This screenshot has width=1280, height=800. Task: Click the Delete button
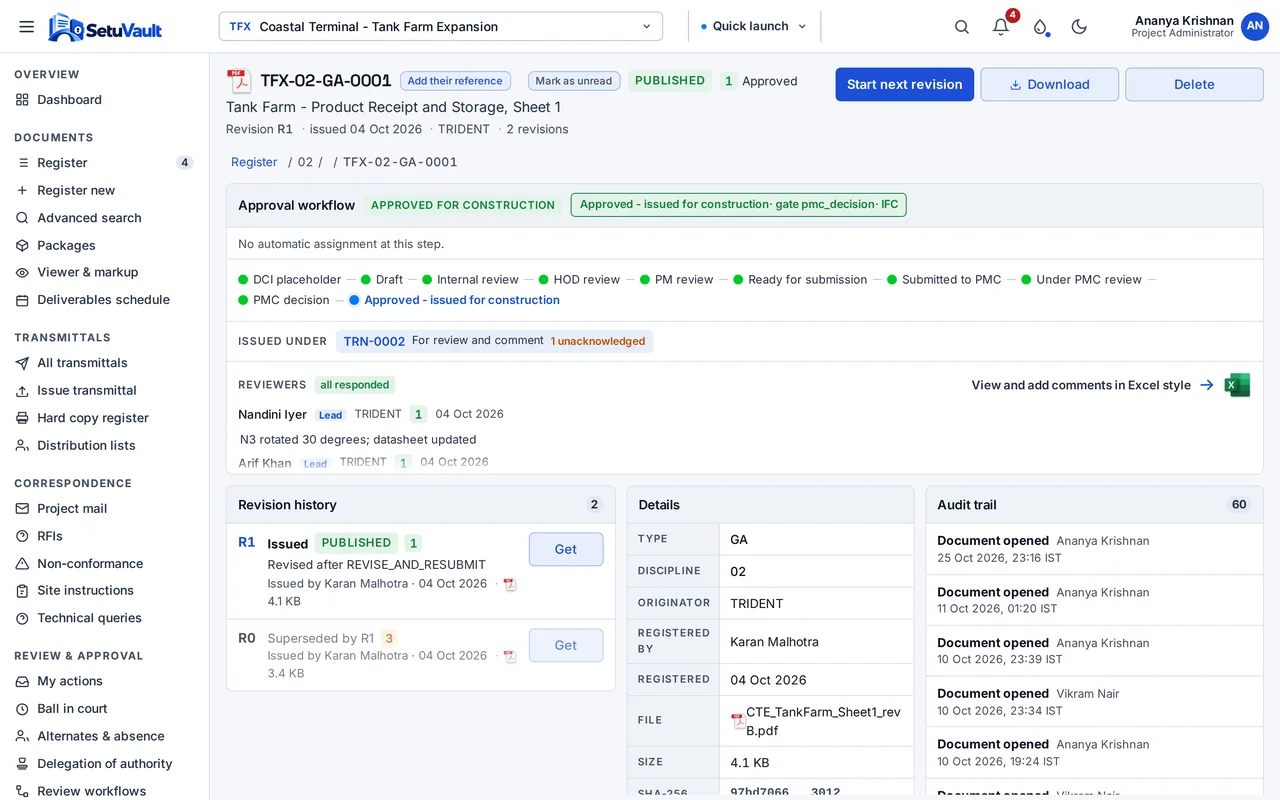1194,84
